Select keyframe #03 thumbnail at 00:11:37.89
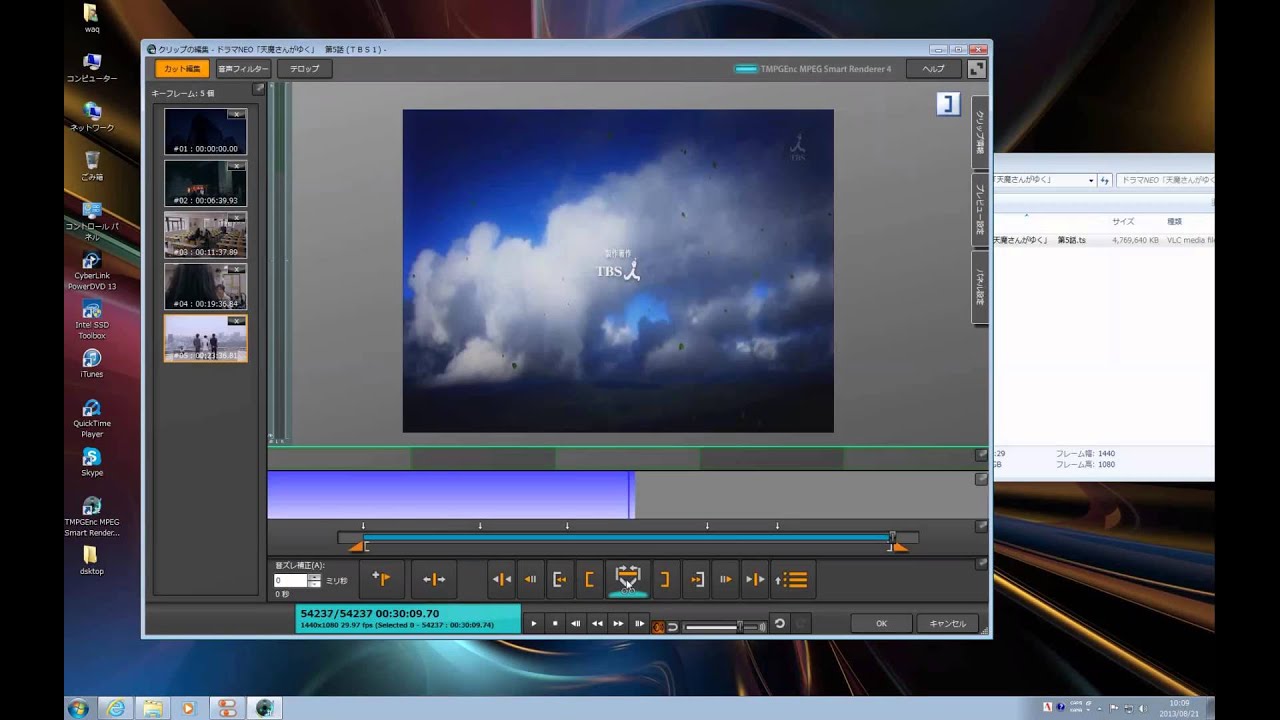Image resolution: width=1280 pixels, height=720 pixels. tap(205, 235)
